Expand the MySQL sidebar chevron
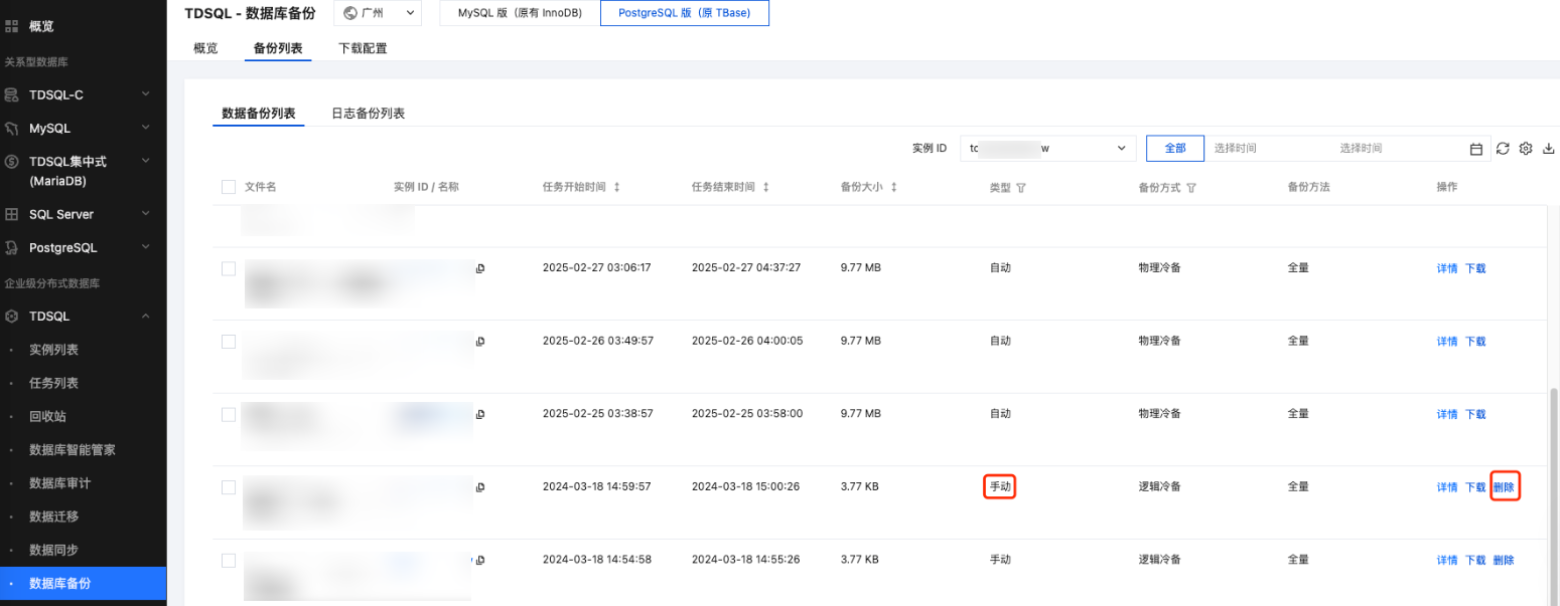 [146, 128]
